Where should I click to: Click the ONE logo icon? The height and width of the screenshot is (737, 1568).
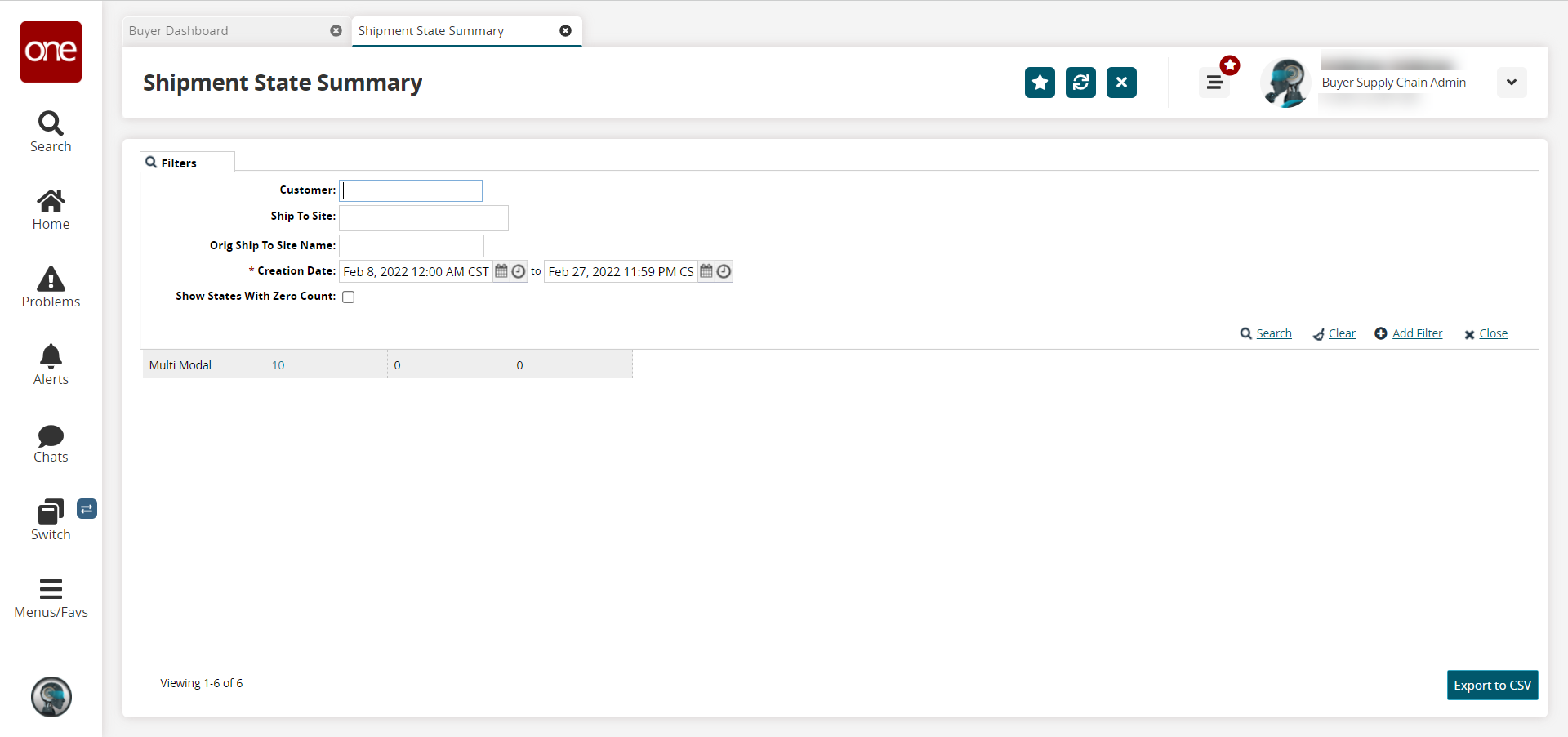pos(51,51)
